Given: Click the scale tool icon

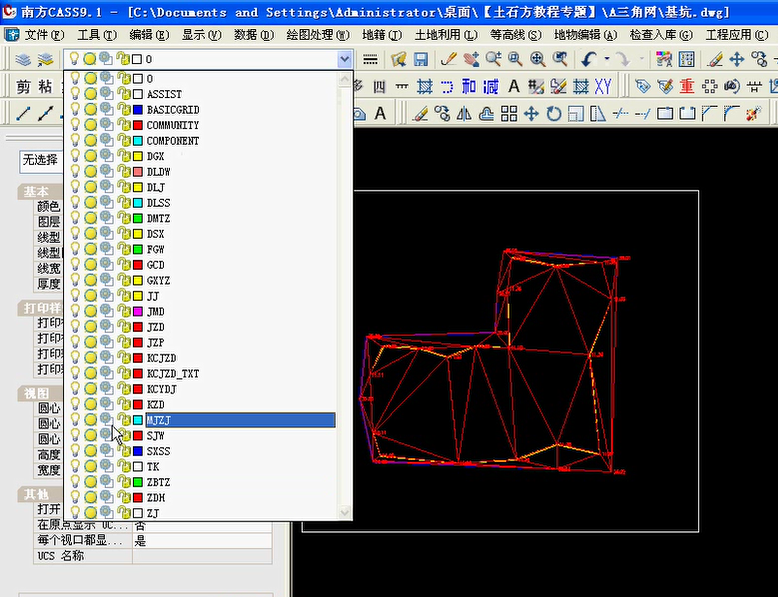Looking at the screenshot, I should click(576, 114).
